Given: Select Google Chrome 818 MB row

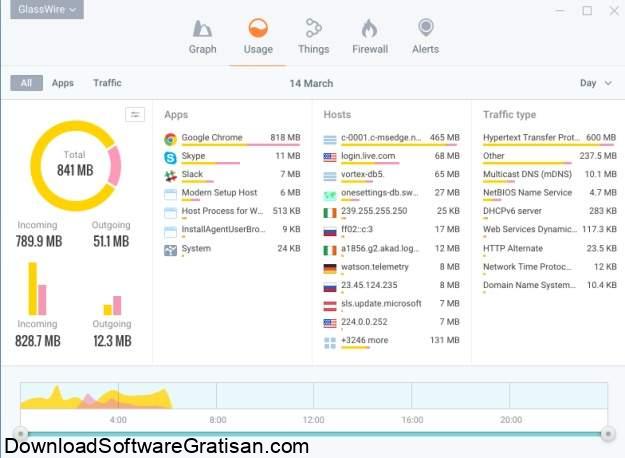Looking at the screenshot, I should (x=232, y=139).
